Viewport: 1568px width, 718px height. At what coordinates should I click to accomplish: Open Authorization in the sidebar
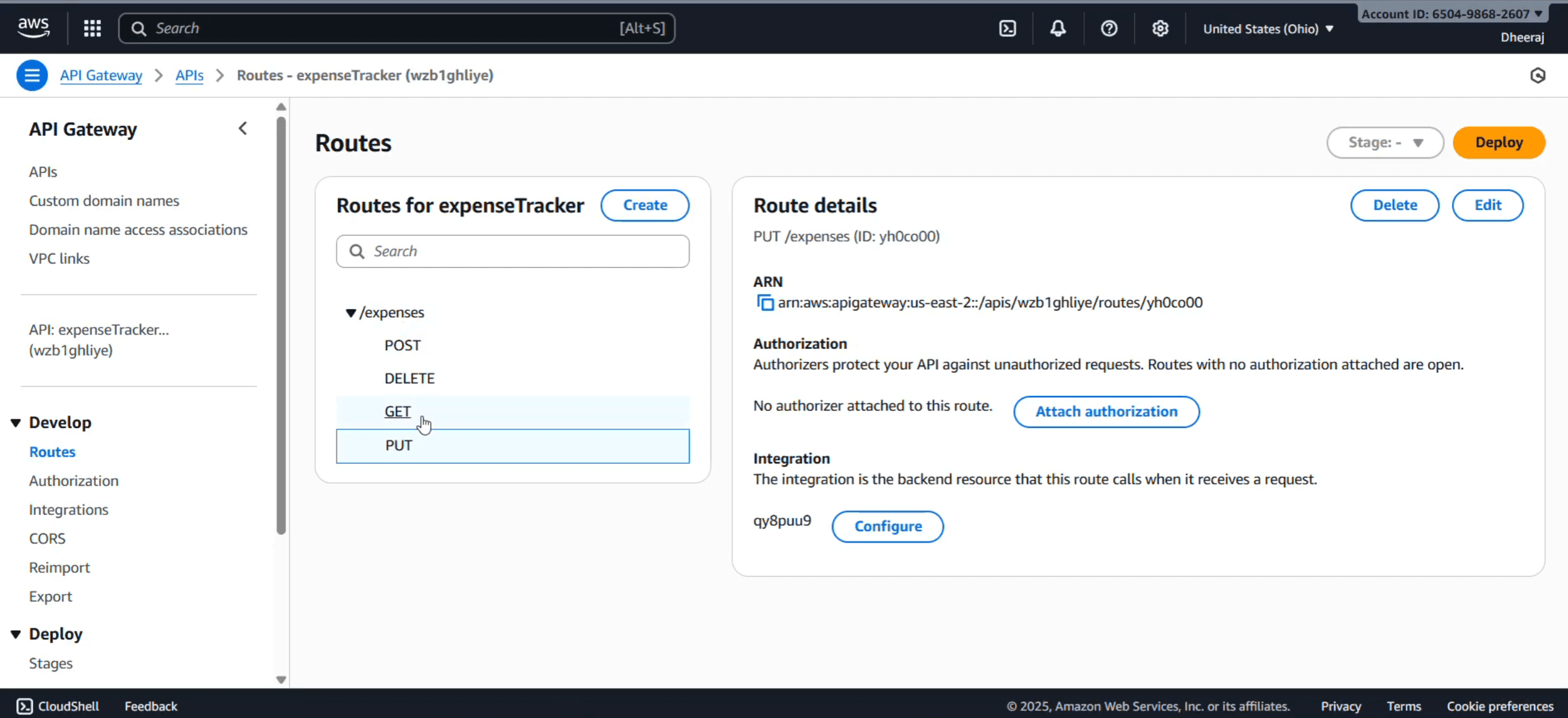74,481
